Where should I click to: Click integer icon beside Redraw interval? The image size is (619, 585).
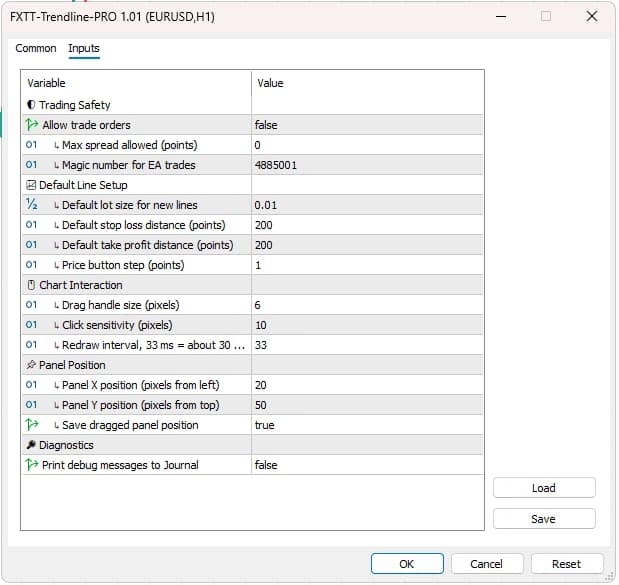point(31,345)
